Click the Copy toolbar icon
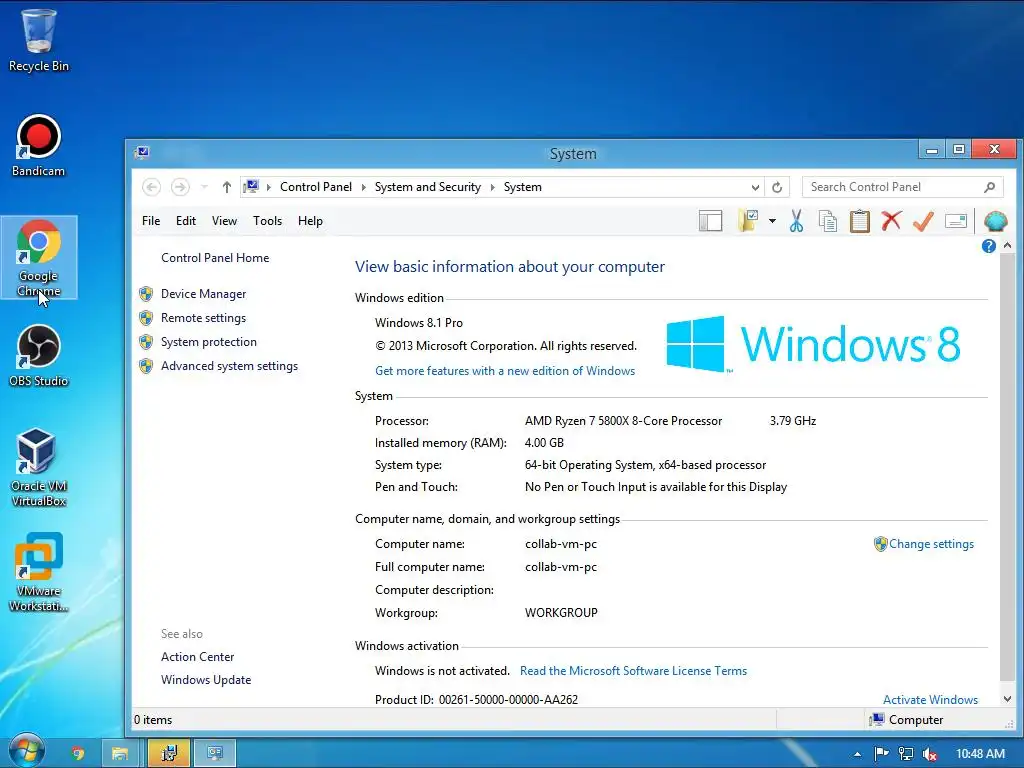 tap(828, 221)
